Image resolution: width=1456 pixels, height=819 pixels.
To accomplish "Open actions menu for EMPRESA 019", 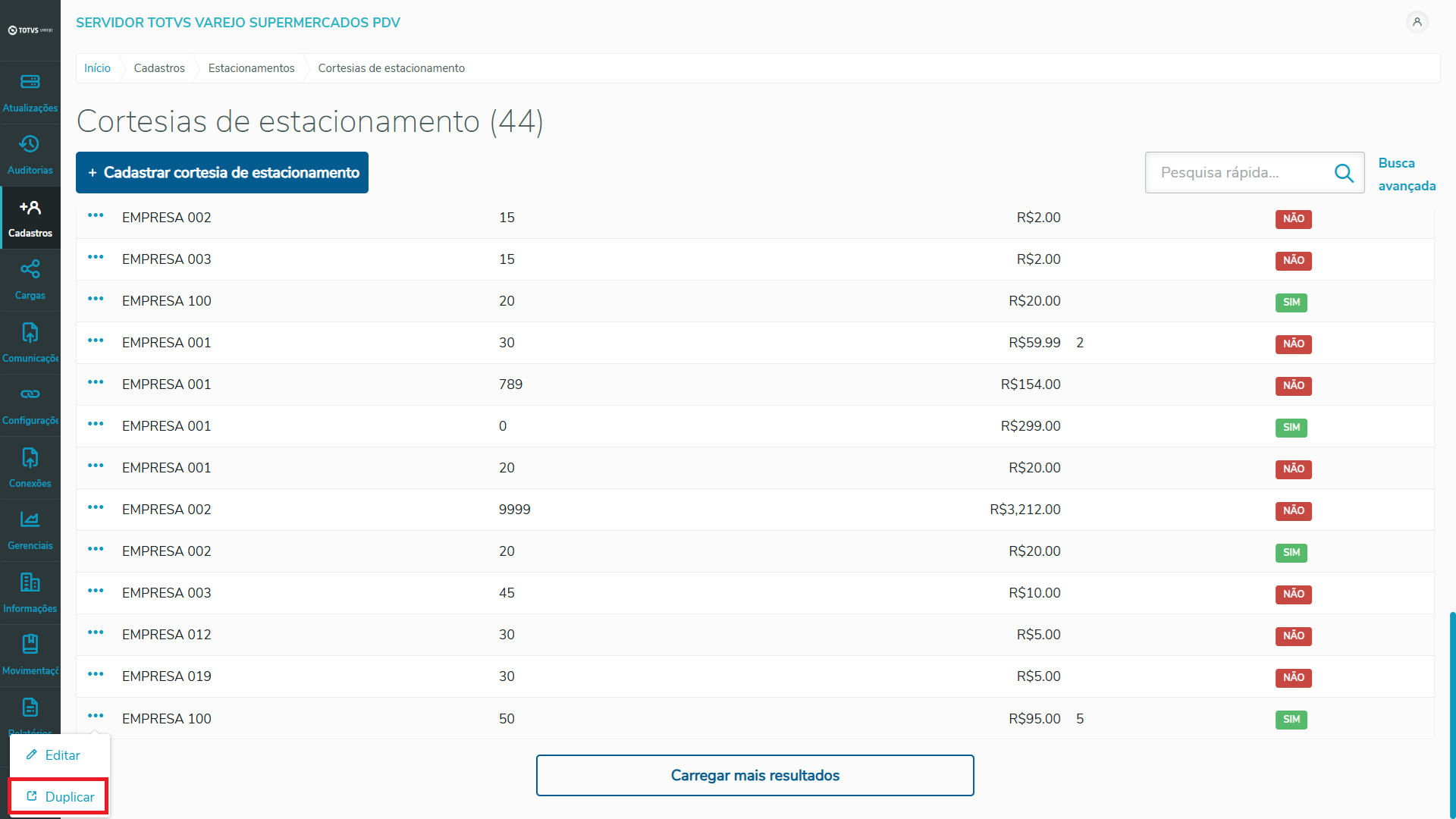I will pyautogui.click(x=96, y=674).
